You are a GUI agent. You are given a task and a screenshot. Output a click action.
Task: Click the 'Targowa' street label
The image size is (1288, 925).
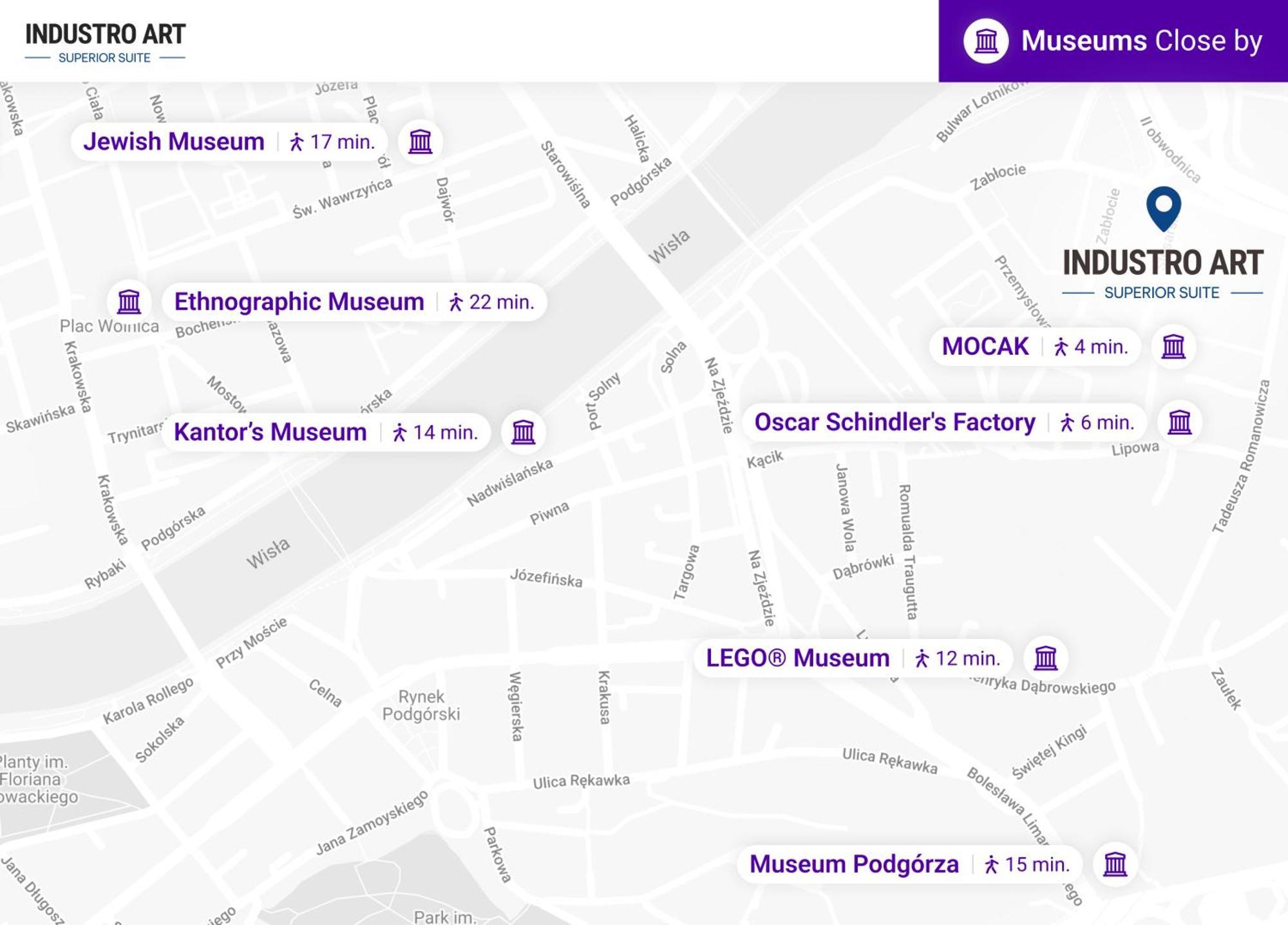point(686,572)
